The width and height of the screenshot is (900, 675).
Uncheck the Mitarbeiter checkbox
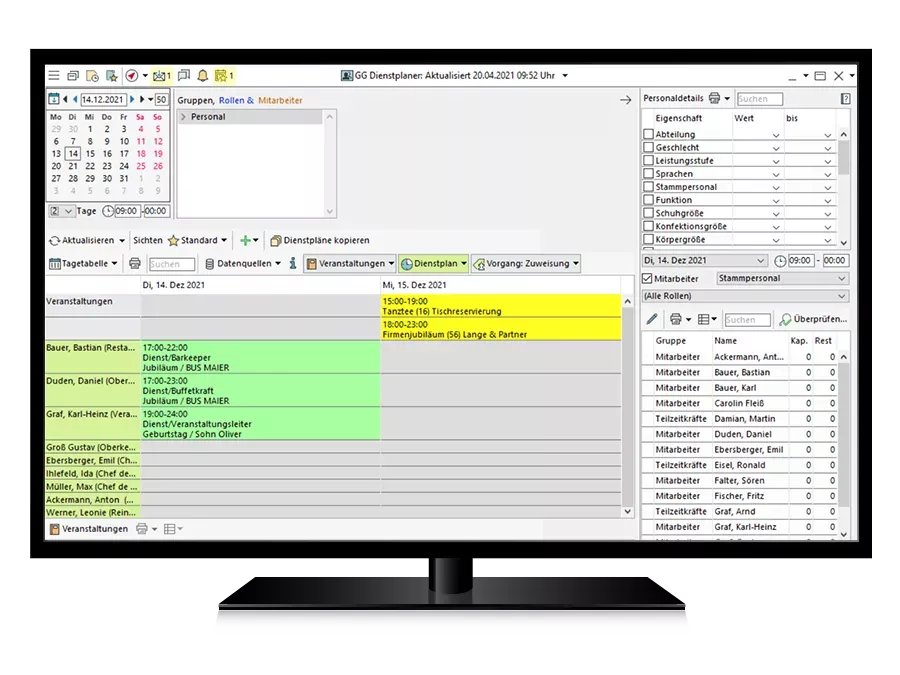(x=647, y=278)
